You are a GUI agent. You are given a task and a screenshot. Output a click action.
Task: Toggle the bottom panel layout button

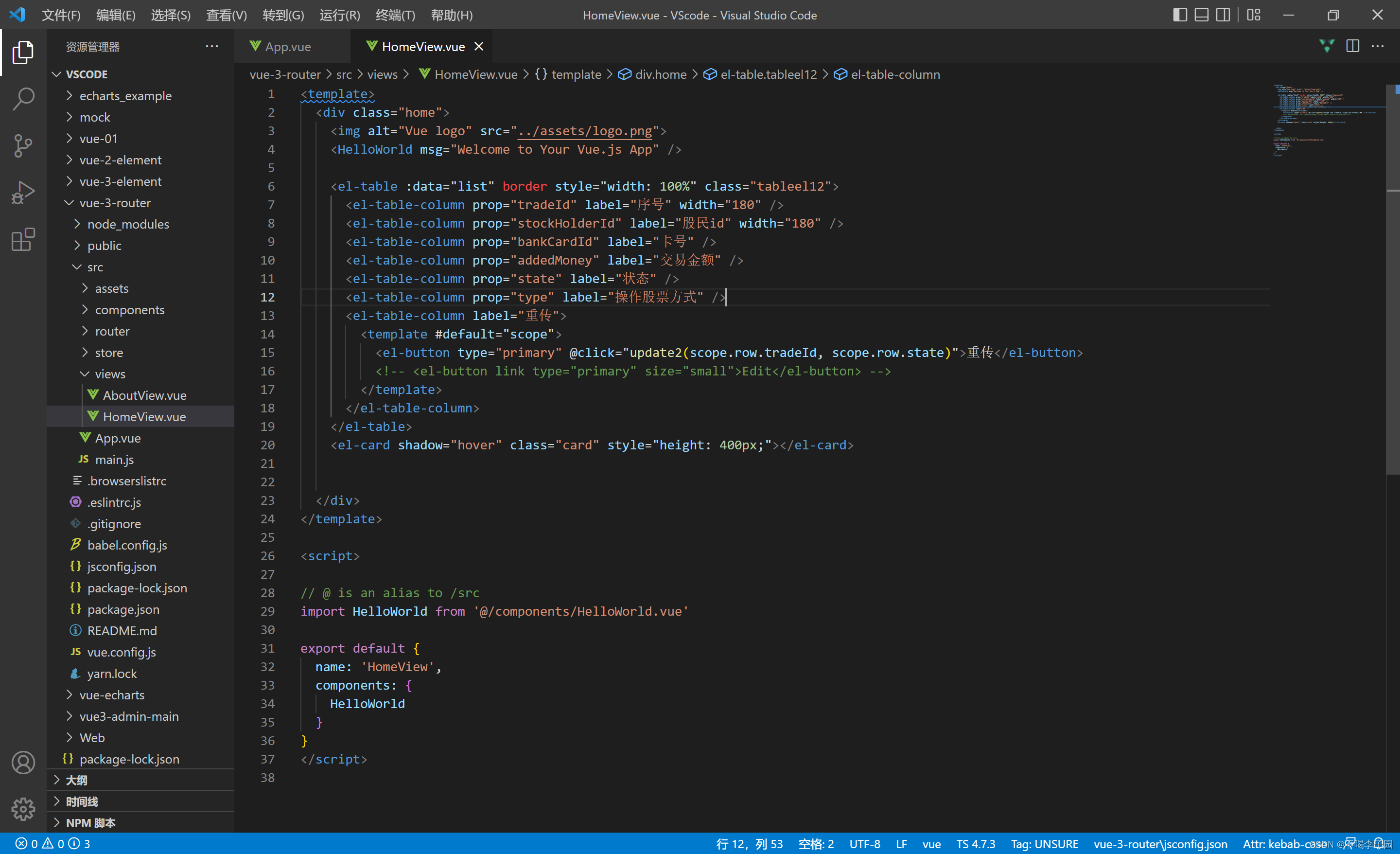click(1201, 16)
